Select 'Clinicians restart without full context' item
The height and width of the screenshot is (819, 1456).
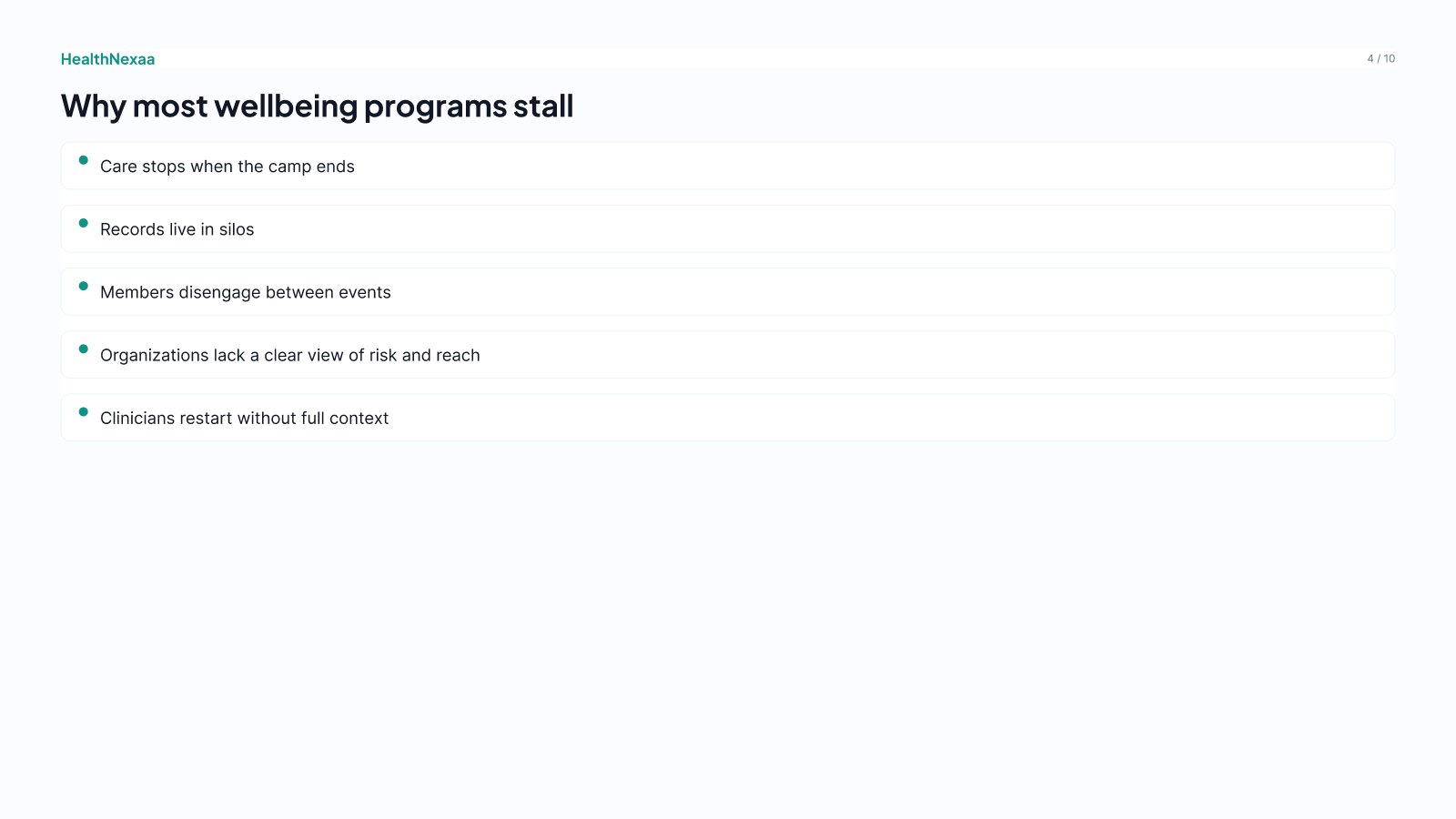tap(728, 418)
